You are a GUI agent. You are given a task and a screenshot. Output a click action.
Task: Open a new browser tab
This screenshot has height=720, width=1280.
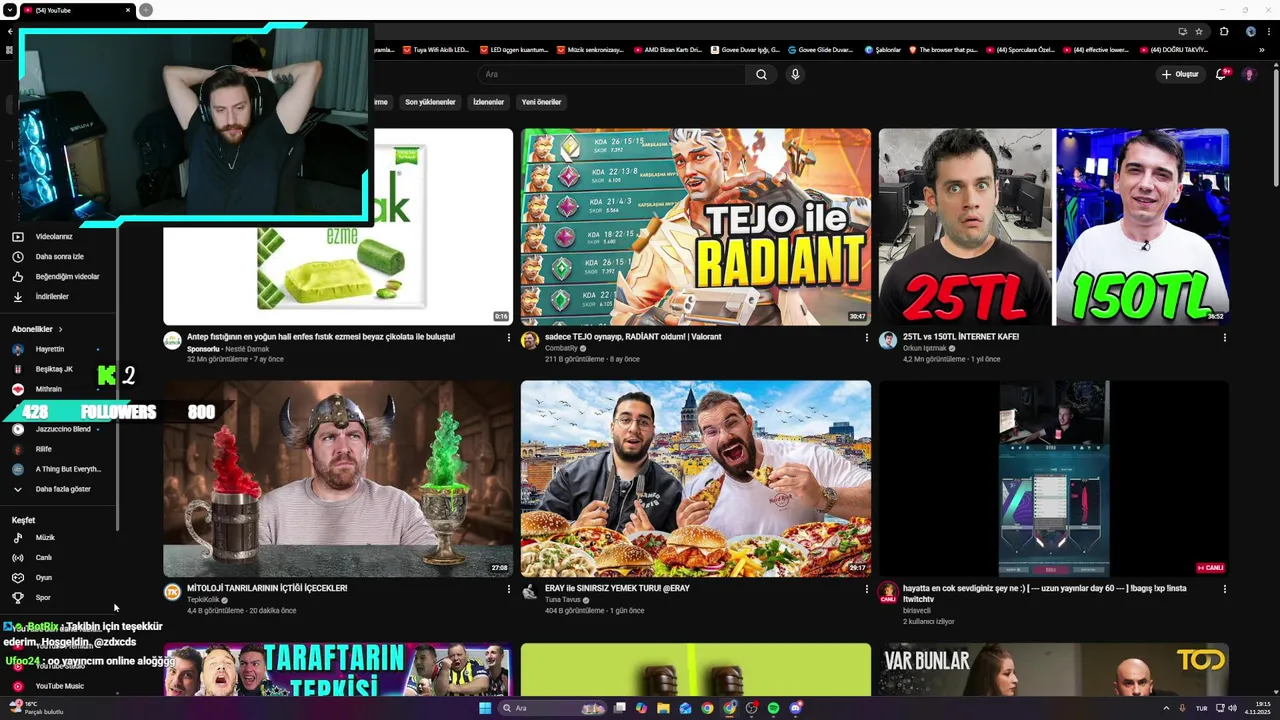pyautogui.click(x=146, y=10)
